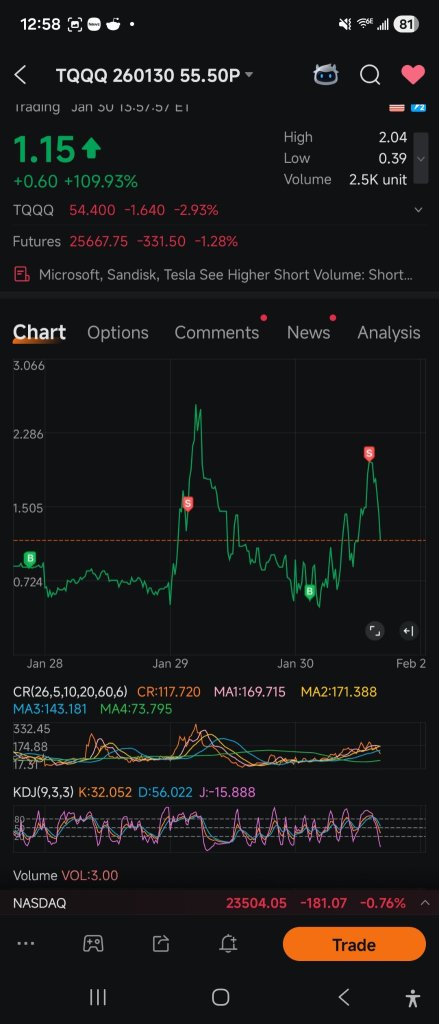Toggle the pink heart watchlist favorite

point(413,74)
